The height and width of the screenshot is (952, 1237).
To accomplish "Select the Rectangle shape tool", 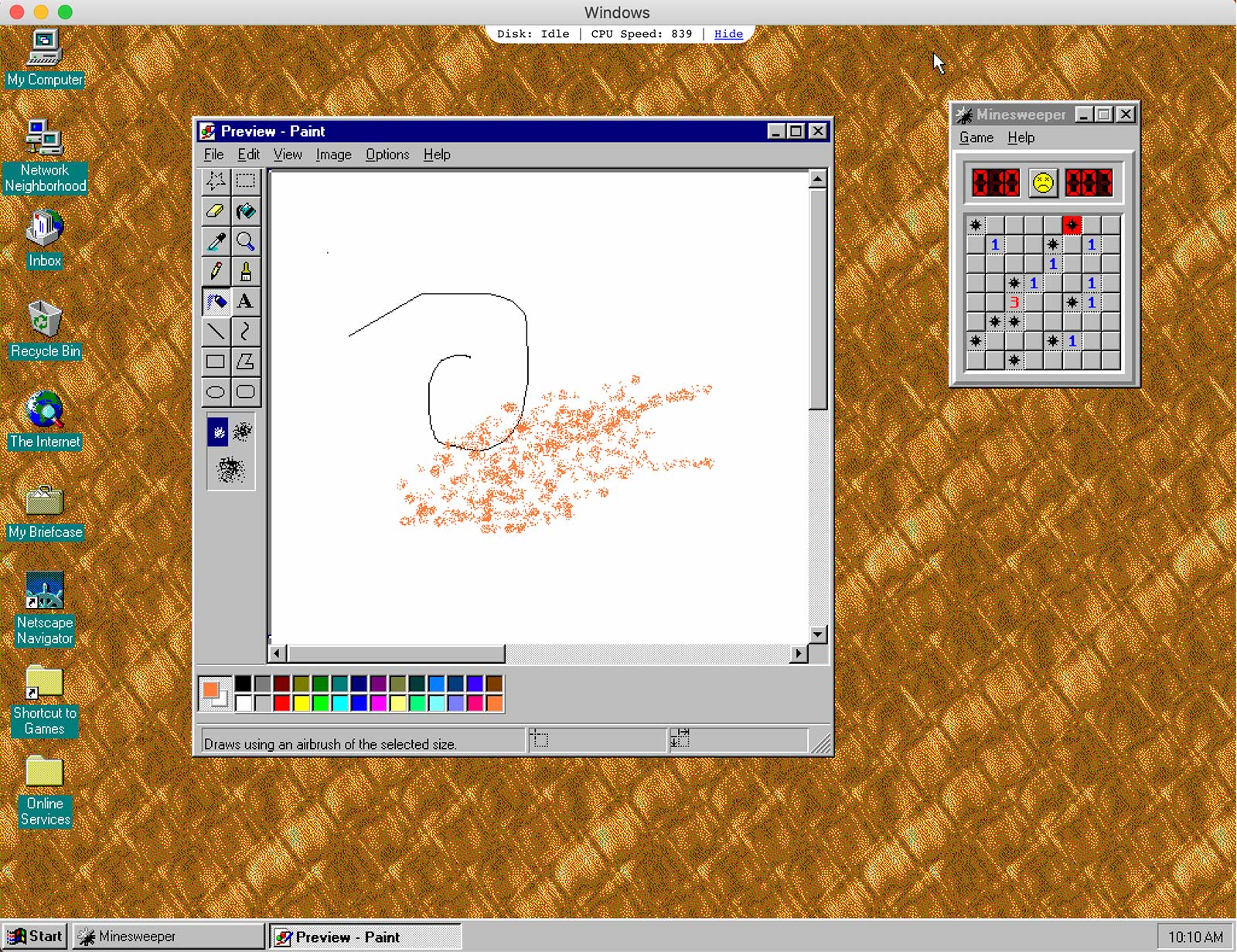I will [x=216, y=362].
